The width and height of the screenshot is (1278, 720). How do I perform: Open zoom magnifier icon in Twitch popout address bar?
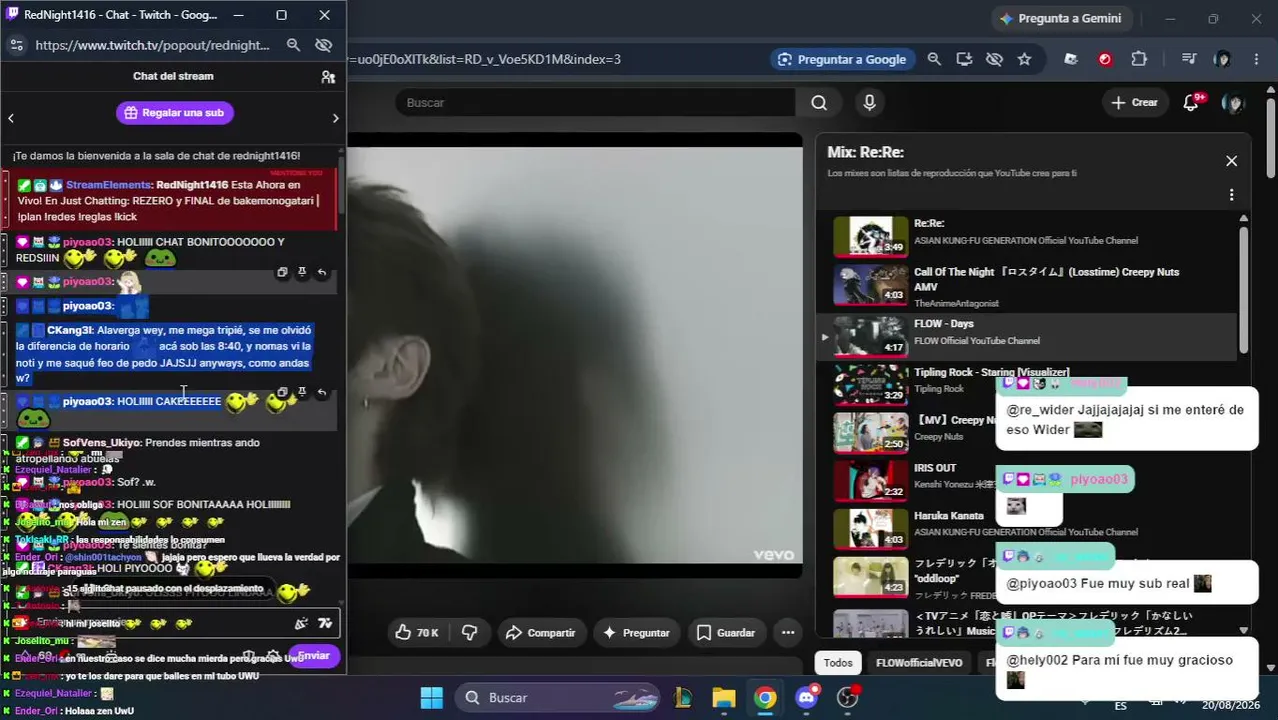[293, 45]
